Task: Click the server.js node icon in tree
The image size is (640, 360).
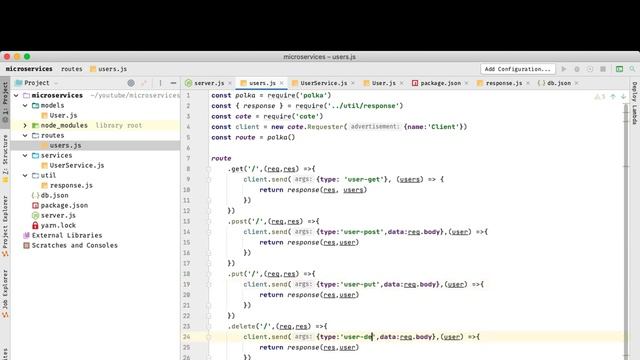Action: click(x=35, y=216)
